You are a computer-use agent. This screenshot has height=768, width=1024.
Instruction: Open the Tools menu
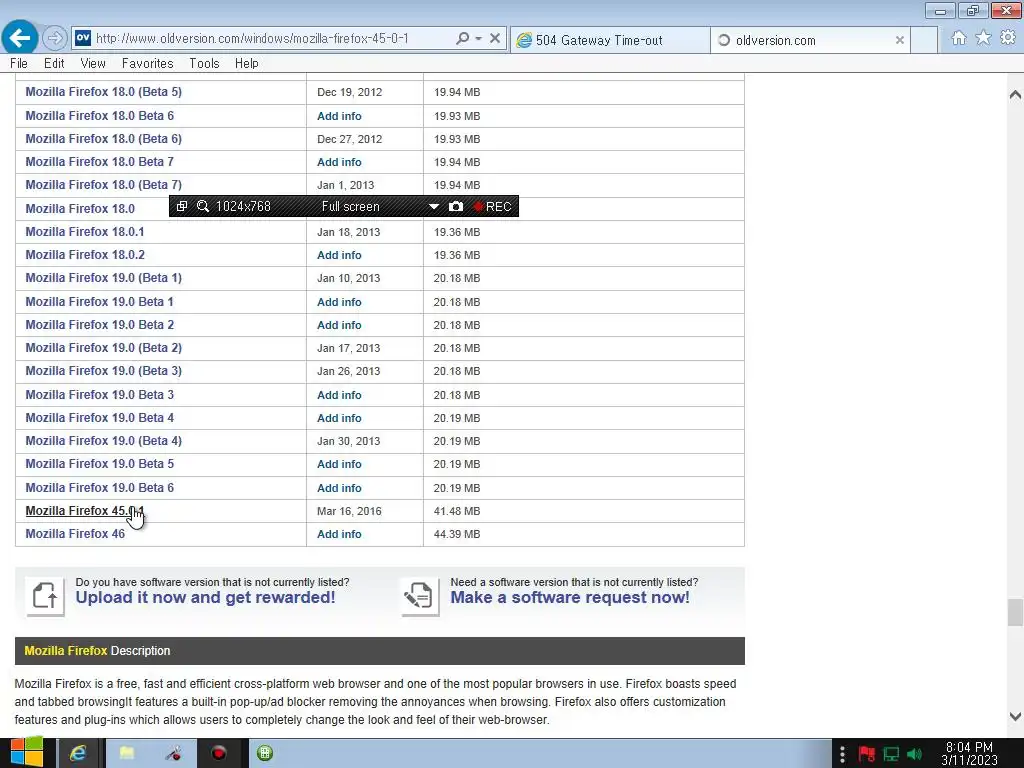coord(204,63)
